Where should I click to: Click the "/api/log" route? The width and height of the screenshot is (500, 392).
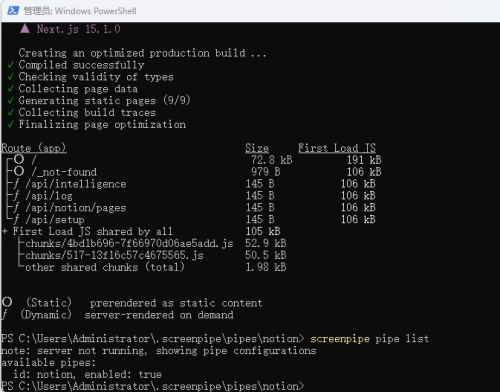pyautogui.click(x=49, y=196)
